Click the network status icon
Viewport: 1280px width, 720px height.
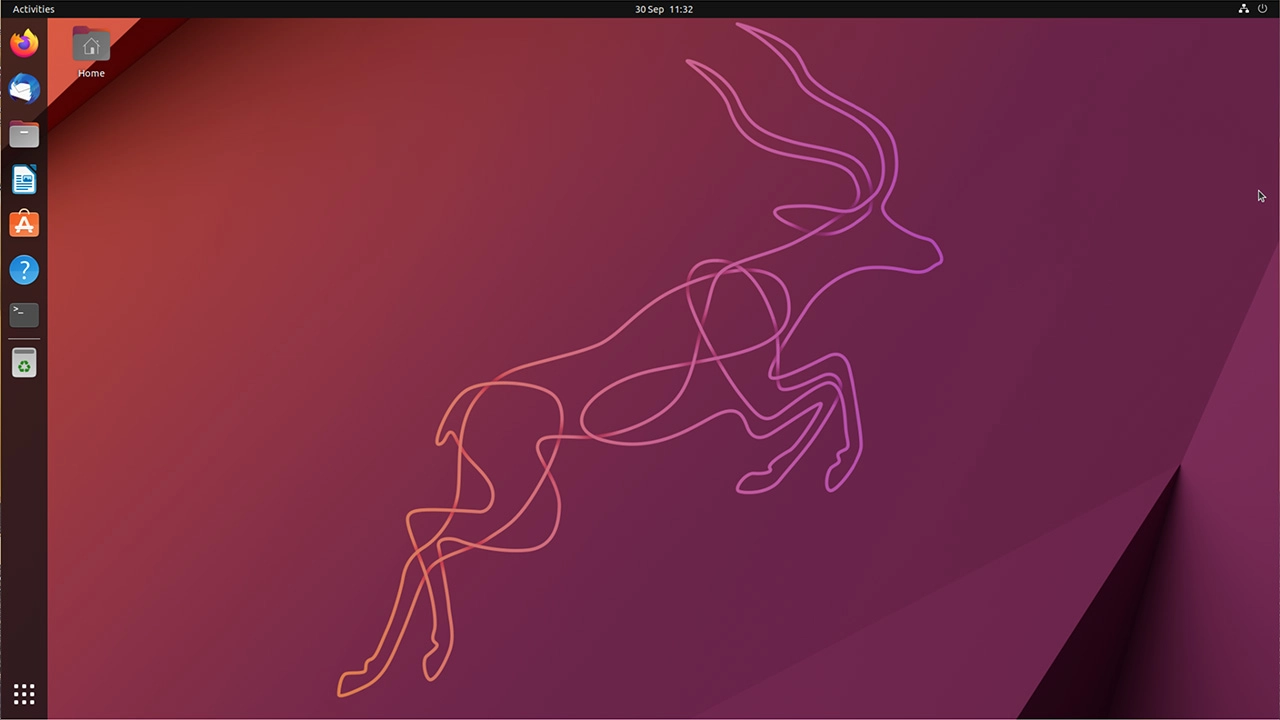(1244, 9)
